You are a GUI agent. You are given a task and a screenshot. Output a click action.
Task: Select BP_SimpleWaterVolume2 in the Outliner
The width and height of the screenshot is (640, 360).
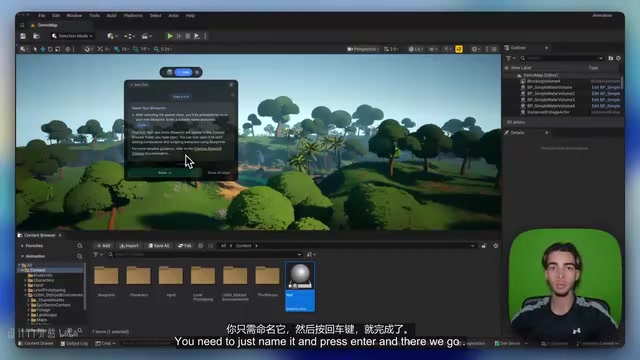click(551, 93)
